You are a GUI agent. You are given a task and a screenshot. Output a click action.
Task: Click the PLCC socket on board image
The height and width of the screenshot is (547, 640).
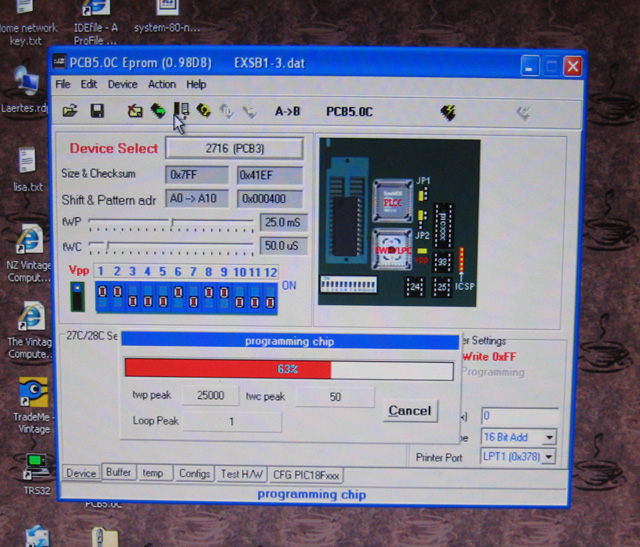(393, 201)
